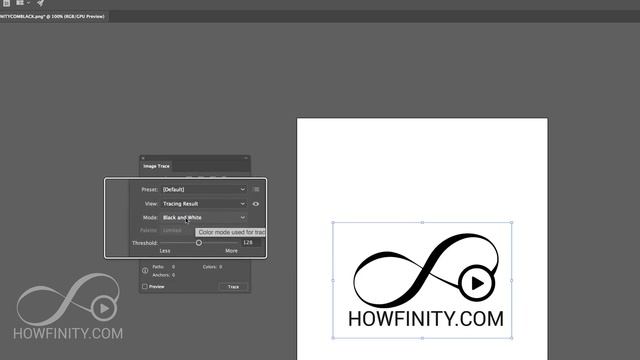Open the Image Trace panel flyout menu at top right
640x360 pixels.
coord(246,158)
